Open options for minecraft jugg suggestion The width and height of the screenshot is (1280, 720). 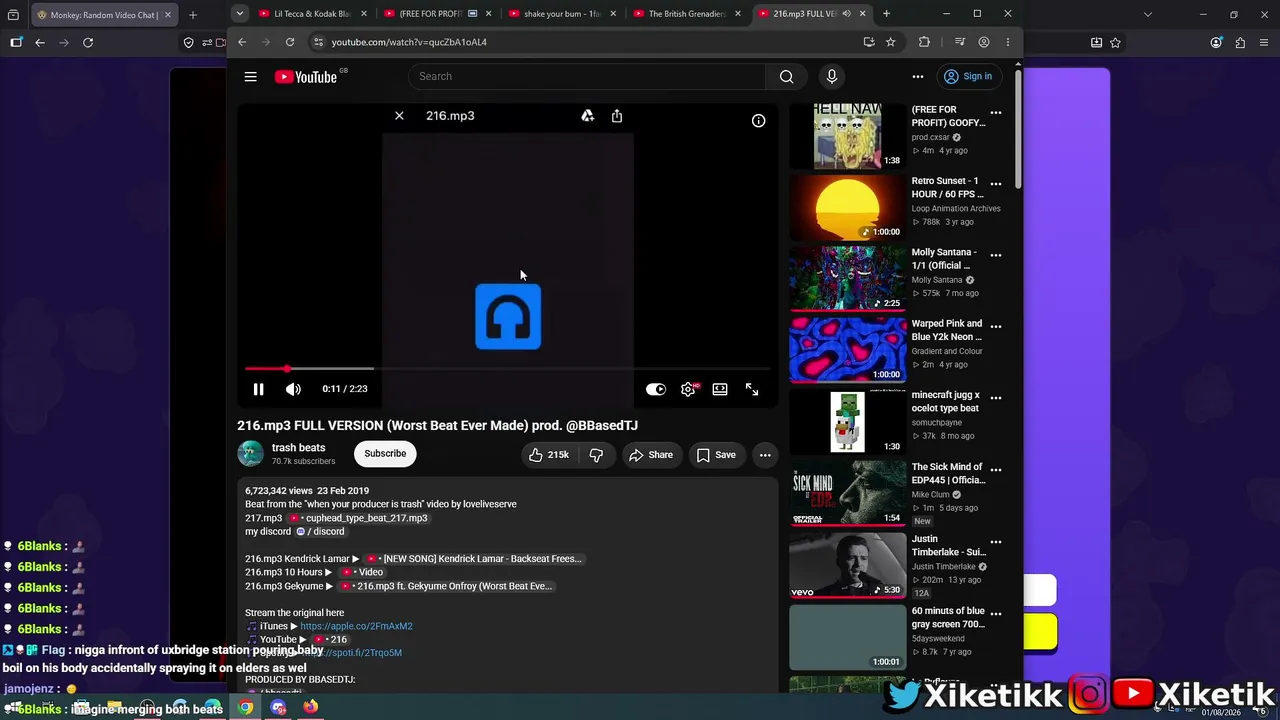995,398
